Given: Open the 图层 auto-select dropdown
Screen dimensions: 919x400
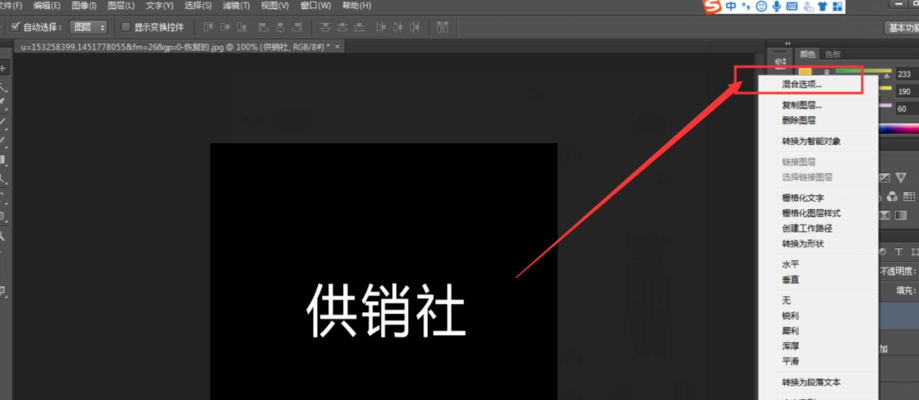Looking at the screenshot, I should coord(89,27).
